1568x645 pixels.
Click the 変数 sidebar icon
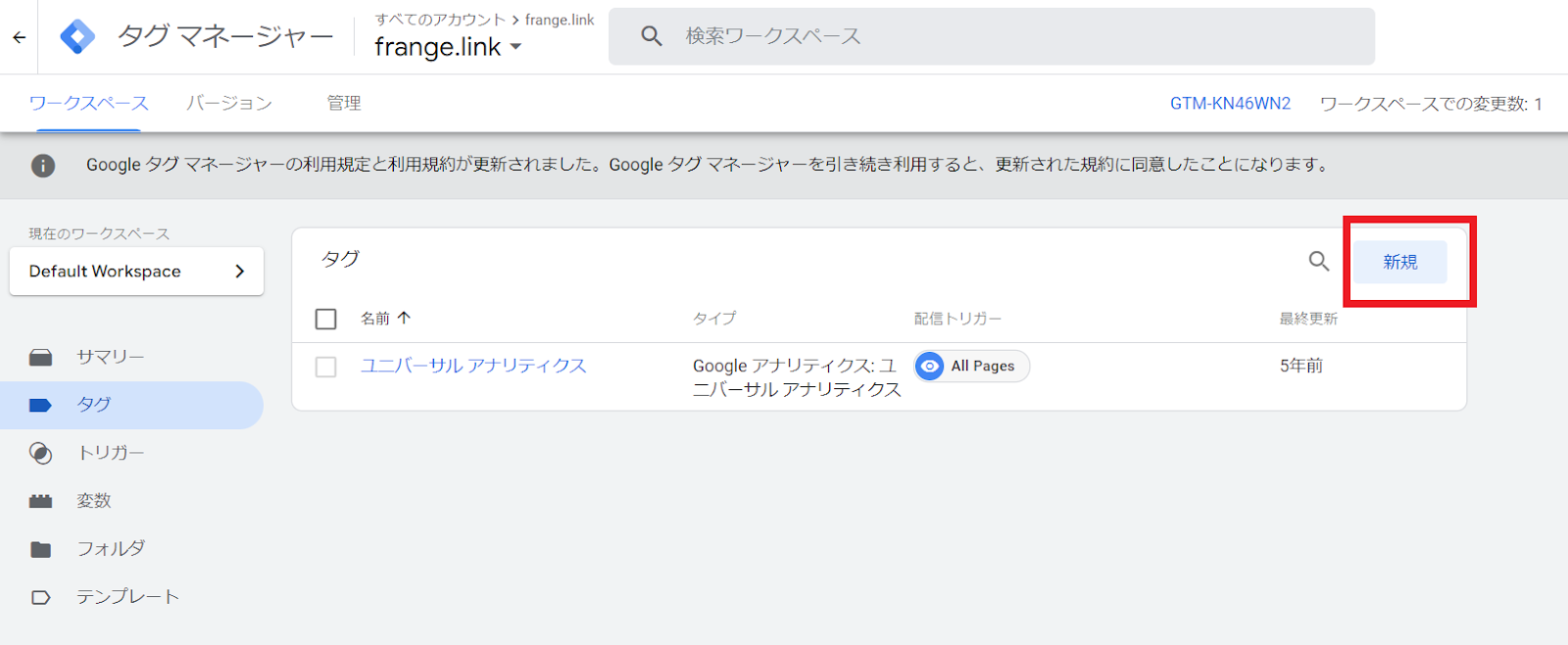[40, 501]
